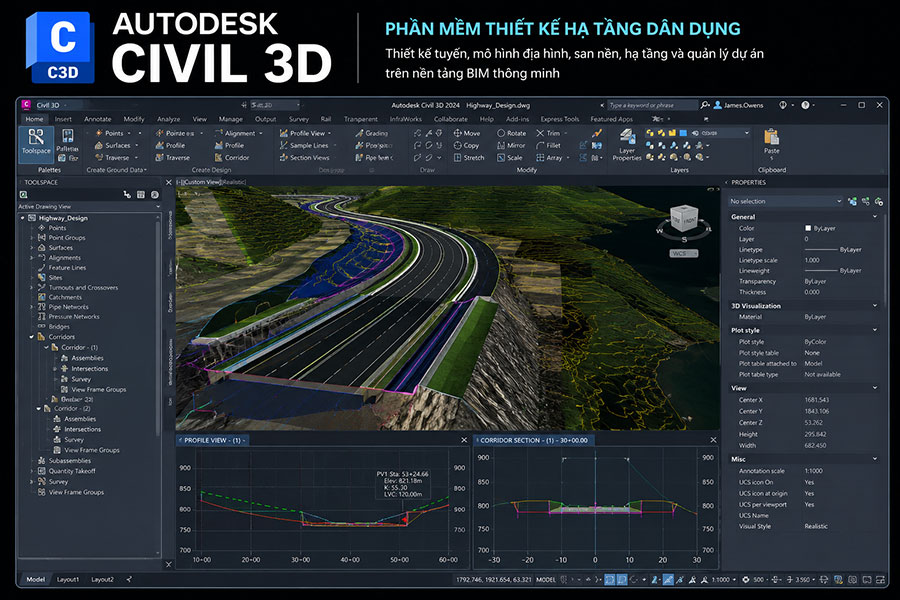Click the Move tool in Modify panel
This screenshot has width=900, height=600.
(467, 133)
